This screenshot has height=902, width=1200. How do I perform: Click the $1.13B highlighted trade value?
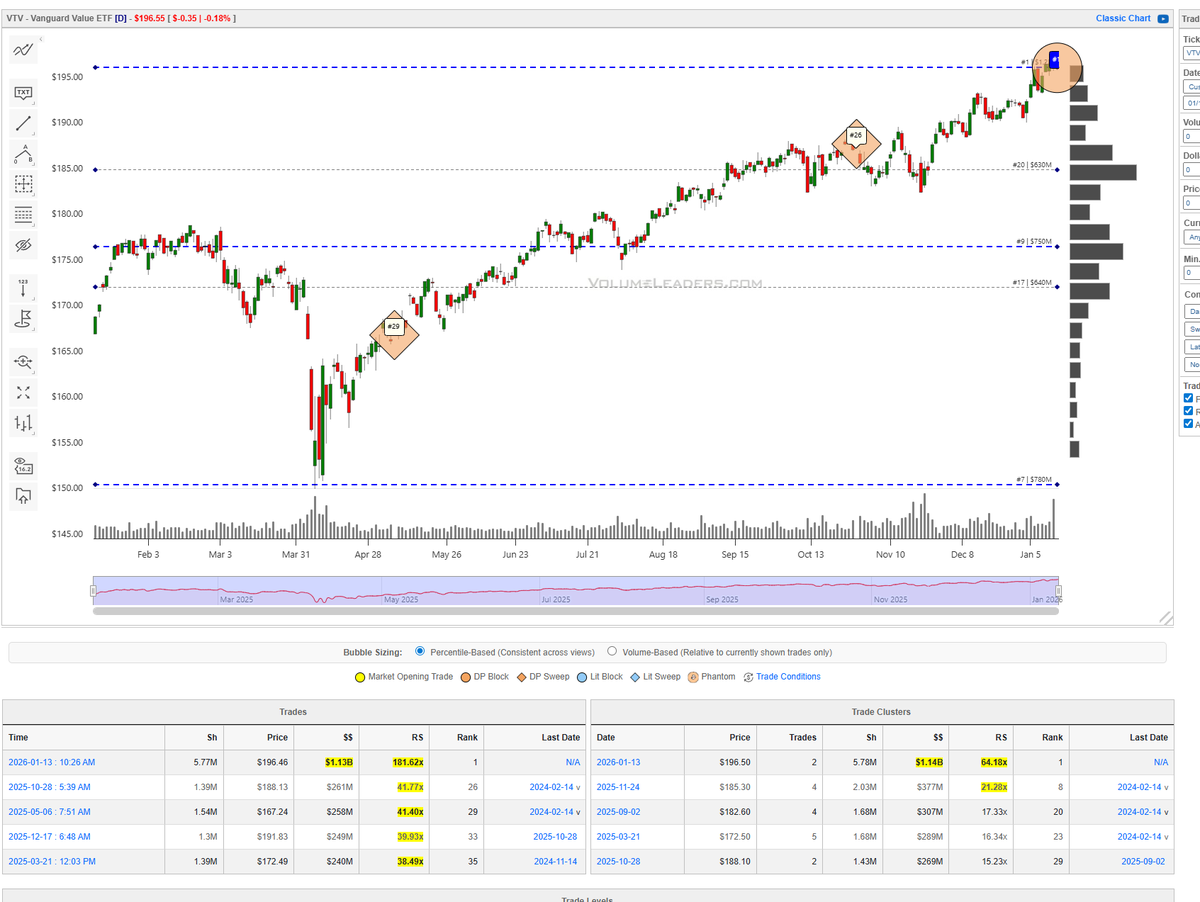tap(339, 762)
